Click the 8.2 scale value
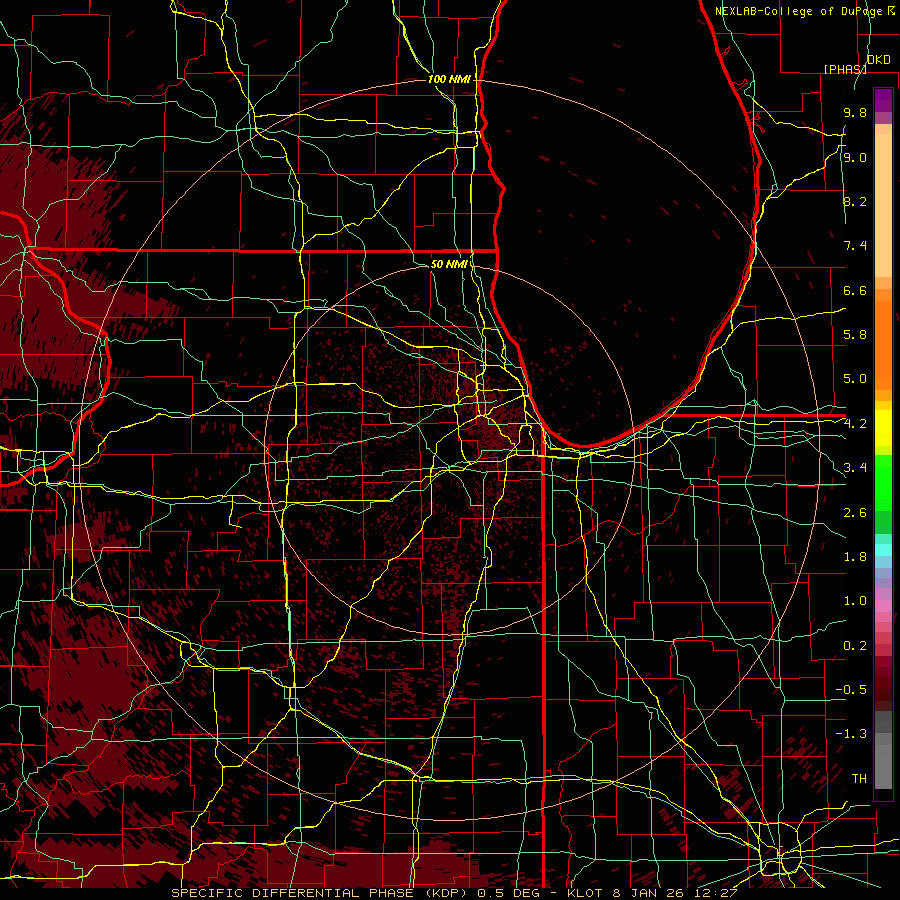 pos(855,201)
